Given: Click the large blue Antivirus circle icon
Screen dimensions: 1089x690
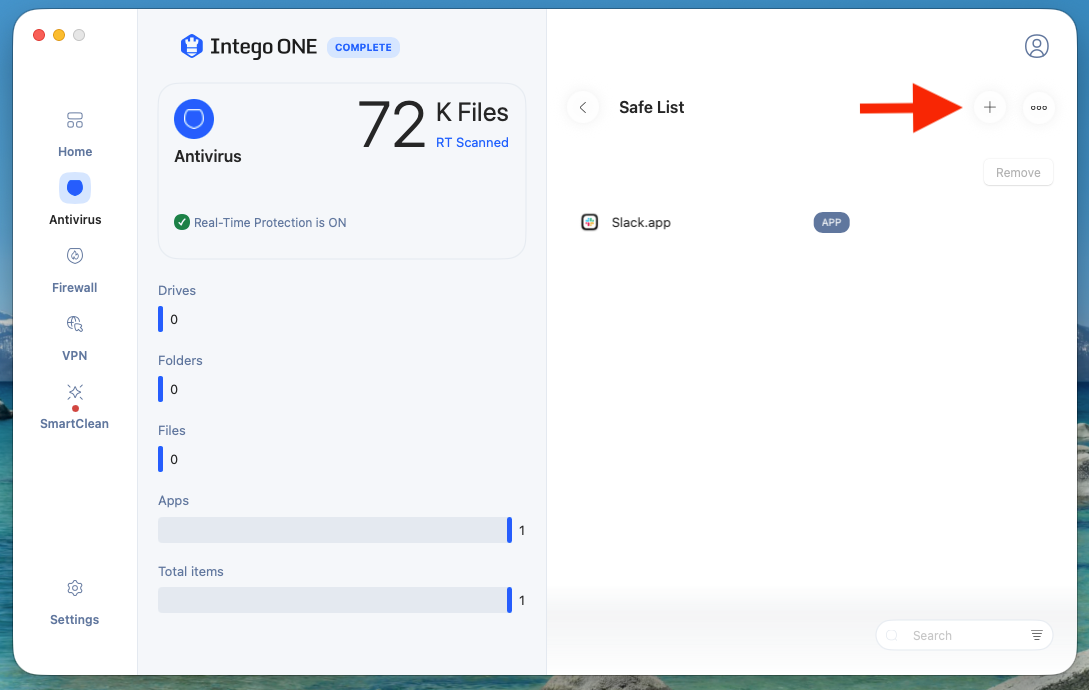Looking at the screenshot, I should 194,119.
